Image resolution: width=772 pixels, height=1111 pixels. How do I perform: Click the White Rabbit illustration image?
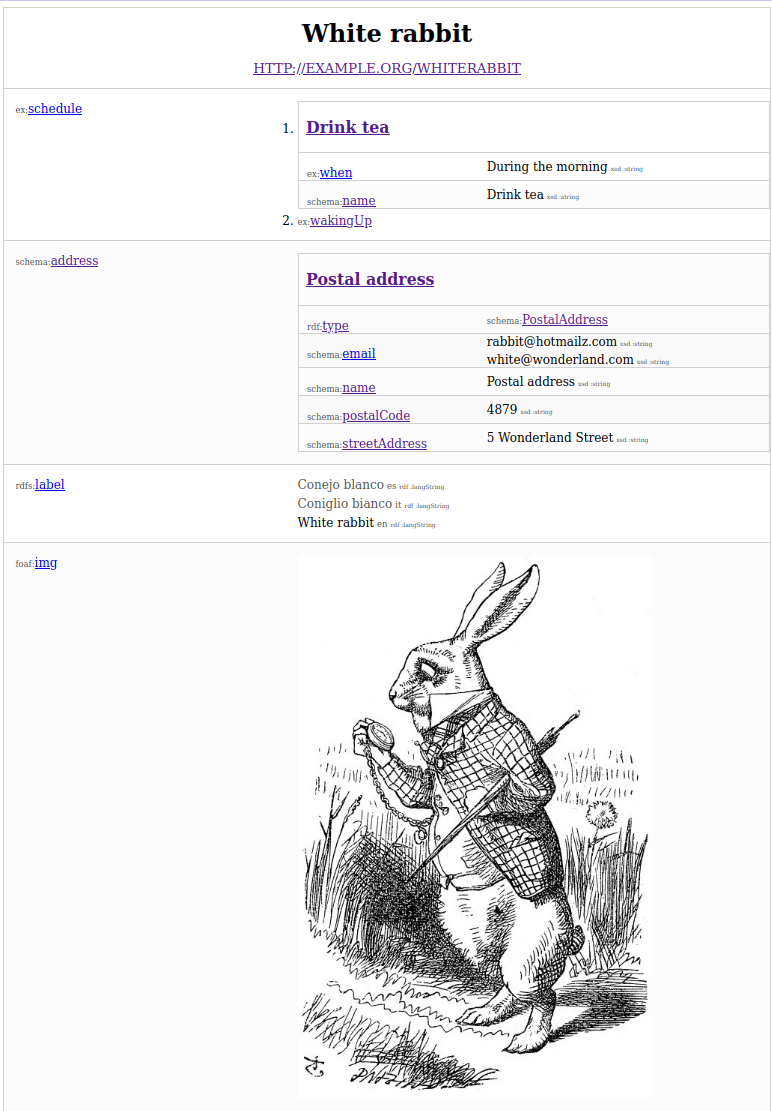point(475,825)
